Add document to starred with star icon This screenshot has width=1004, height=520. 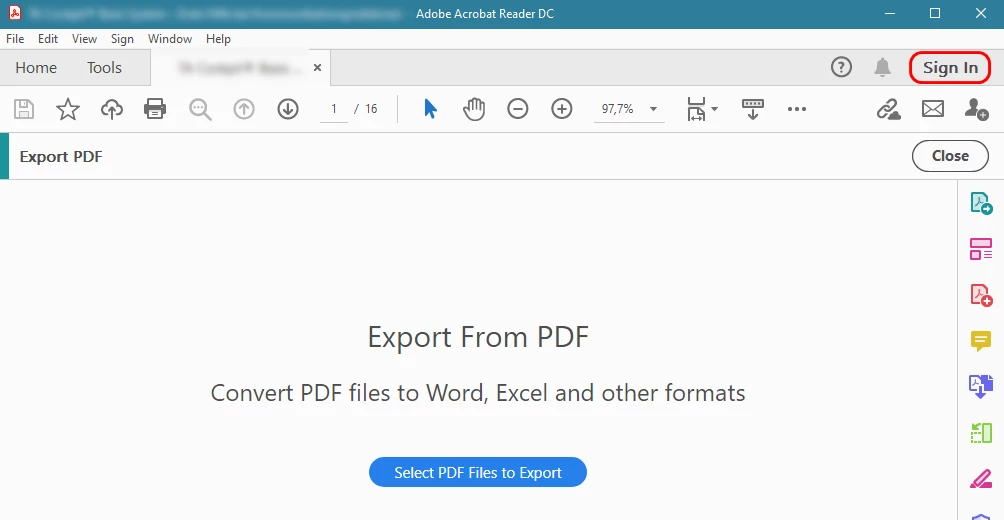point(68,109)
